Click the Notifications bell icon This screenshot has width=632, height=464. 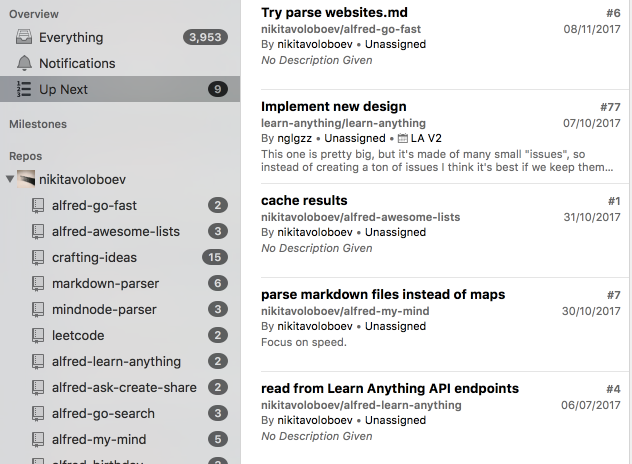pos(24,63)
